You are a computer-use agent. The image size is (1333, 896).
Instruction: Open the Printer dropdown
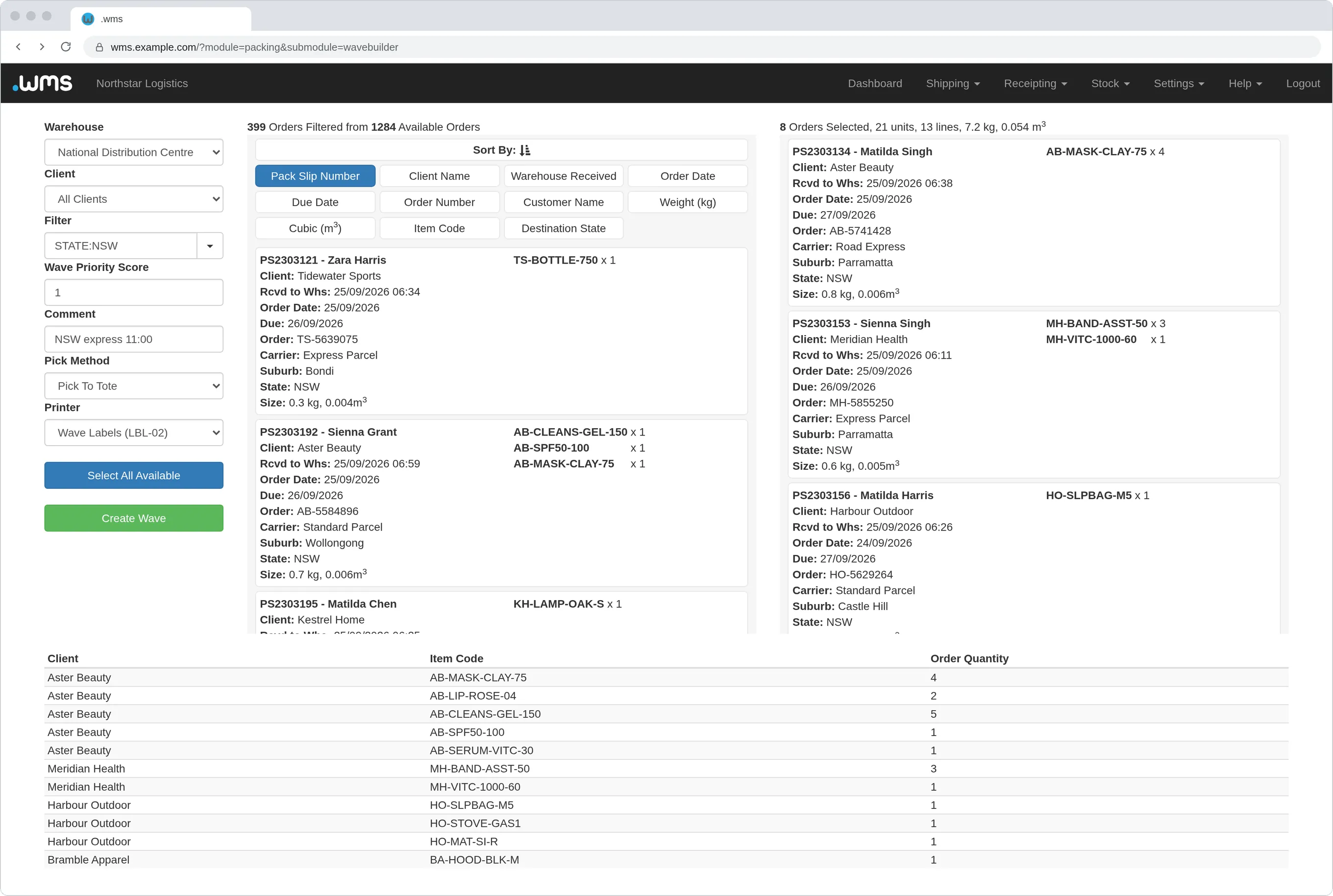tap(134, 433)
